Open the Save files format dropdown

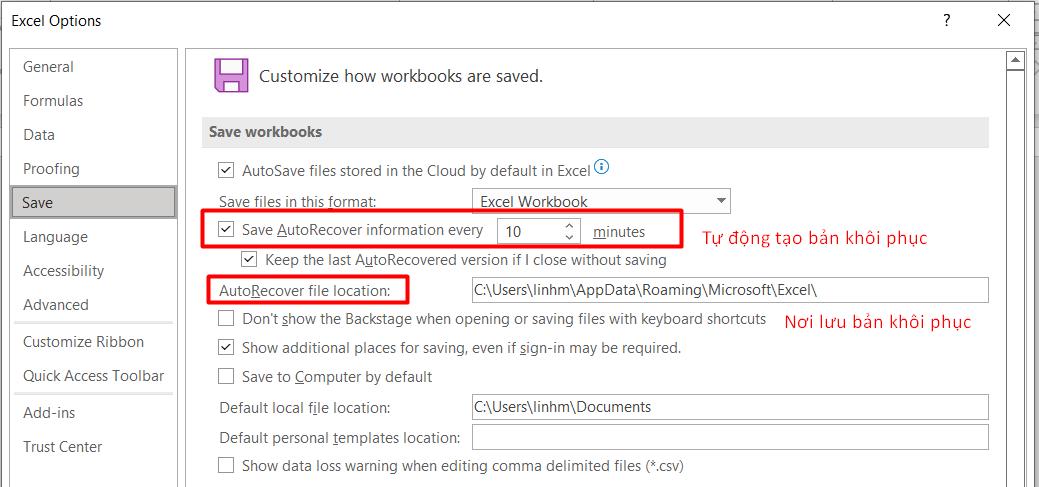point(601,201)
